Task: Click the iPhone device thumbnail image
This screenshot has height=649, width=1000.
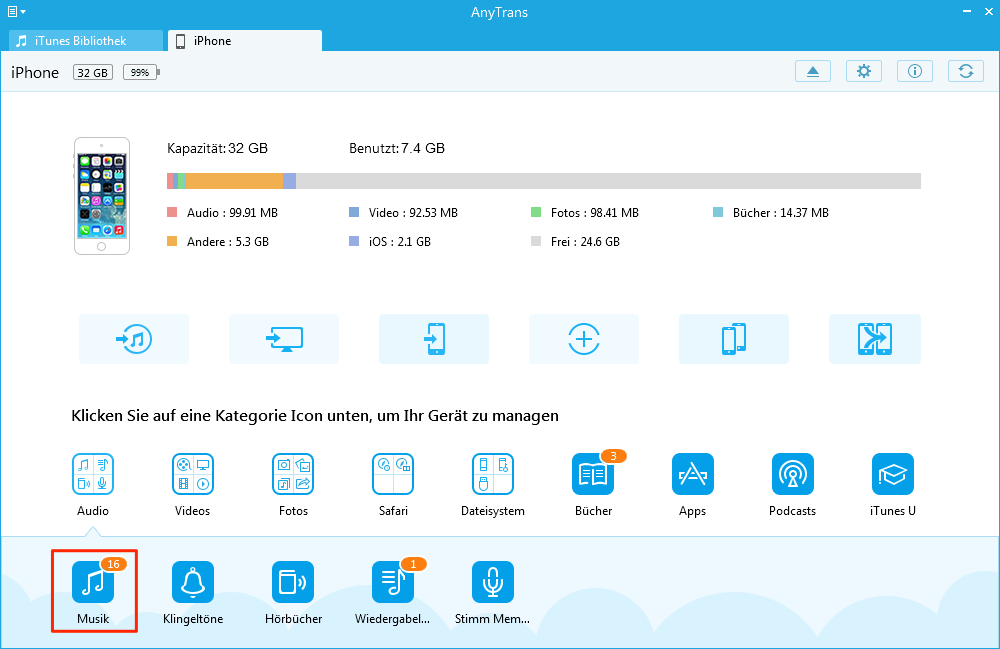Action: point(102,196)
